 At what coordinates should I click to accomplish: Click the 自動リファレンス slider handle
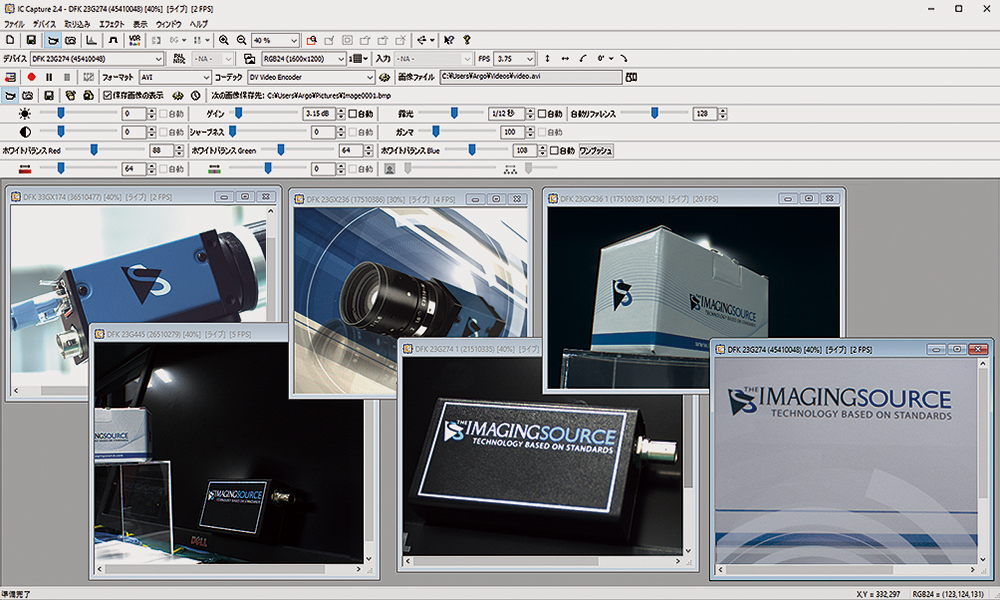(x=654, y=113)
